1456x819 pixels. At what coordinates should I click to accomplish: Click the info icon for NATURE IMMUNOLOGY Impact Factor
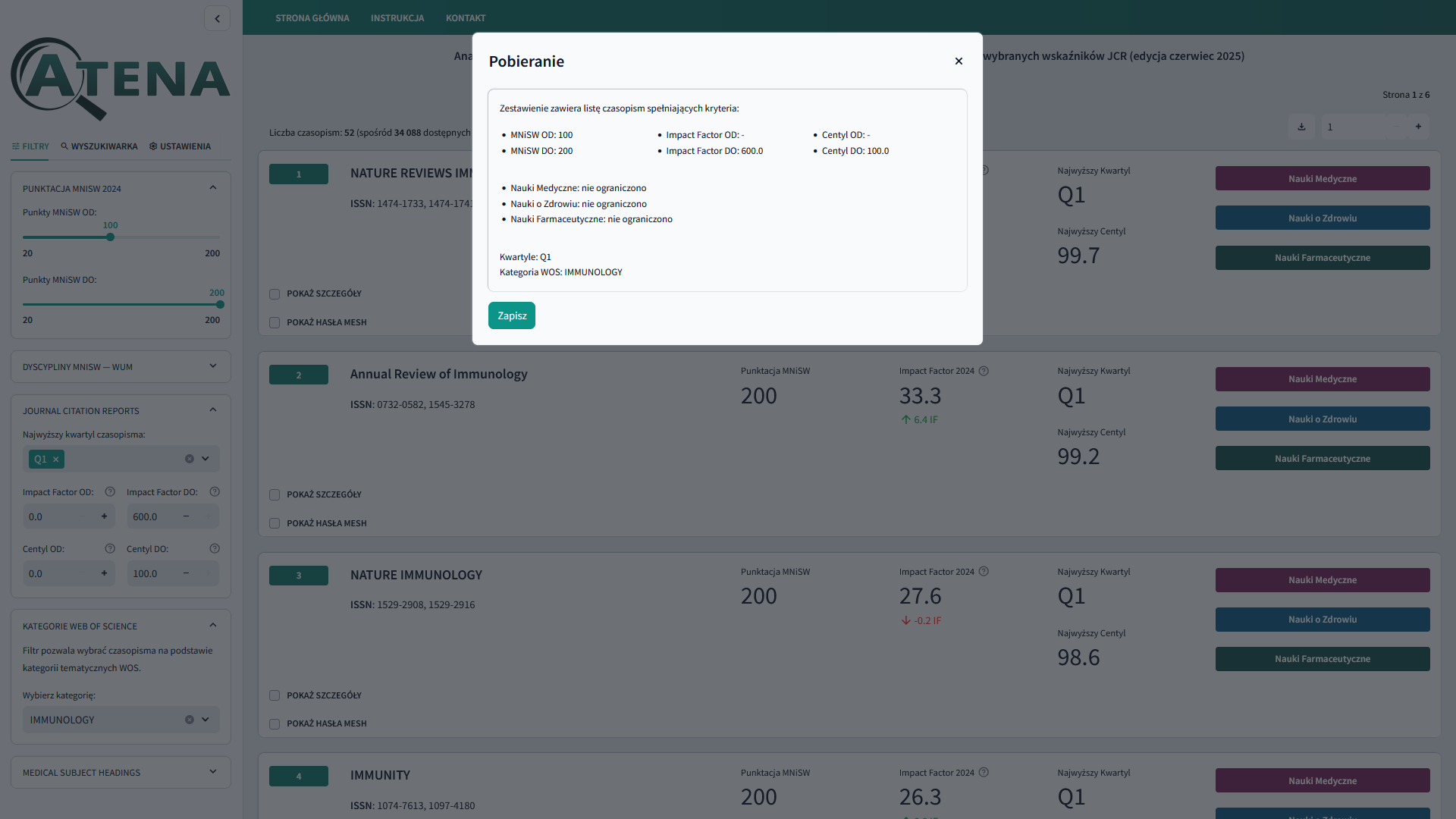coord(984,571)
